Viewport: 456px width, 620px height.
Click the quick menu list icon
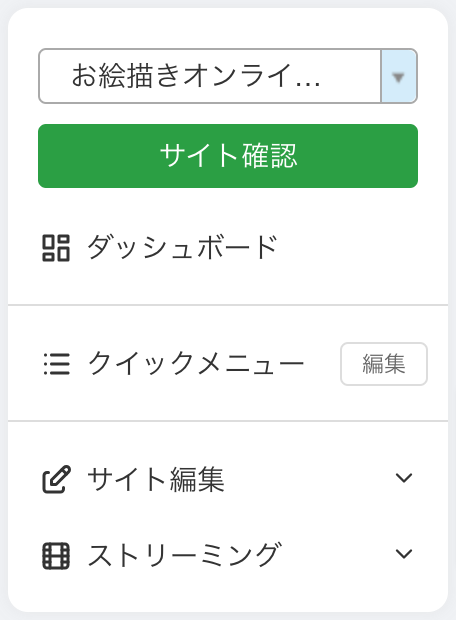click(57, 364)
